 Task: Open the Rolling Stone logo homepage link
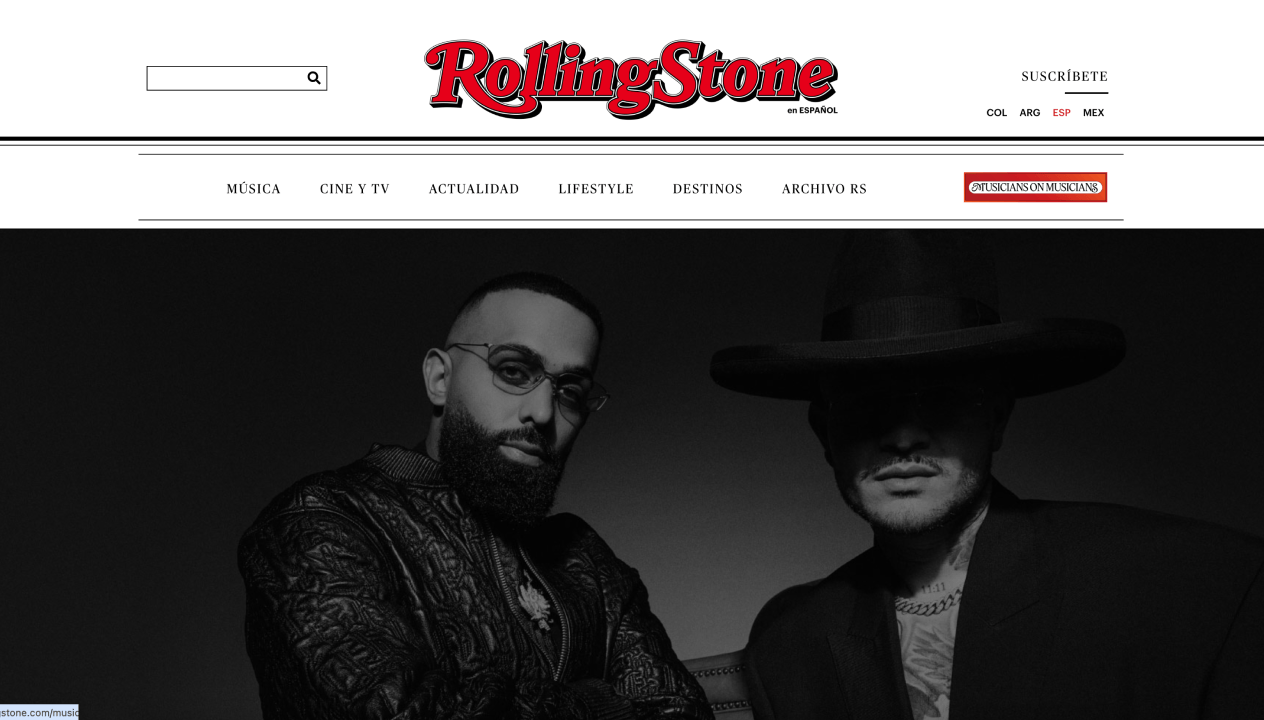pyautogui.click(x=631, y=78)
